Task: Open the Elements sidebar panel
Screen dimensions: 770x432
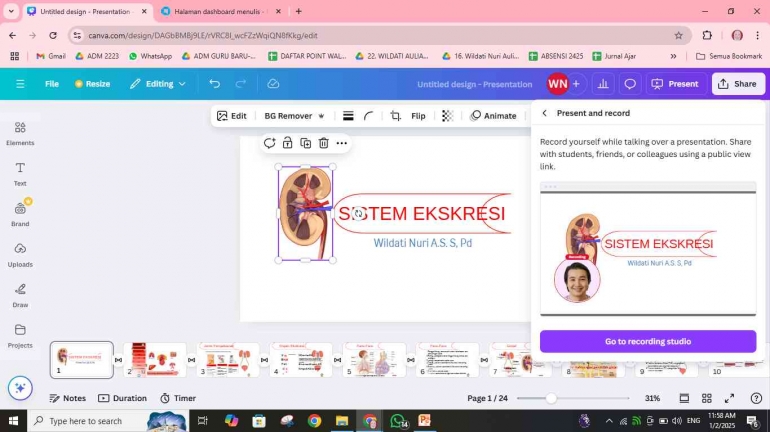Action: point(20,134)
